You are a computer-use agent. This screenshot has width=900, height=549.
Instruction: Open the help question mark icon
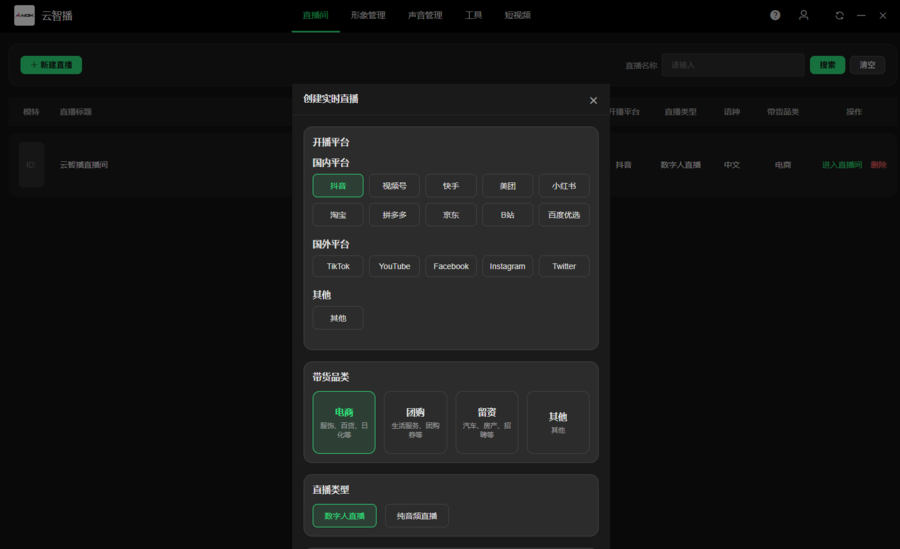coord(775,16)
